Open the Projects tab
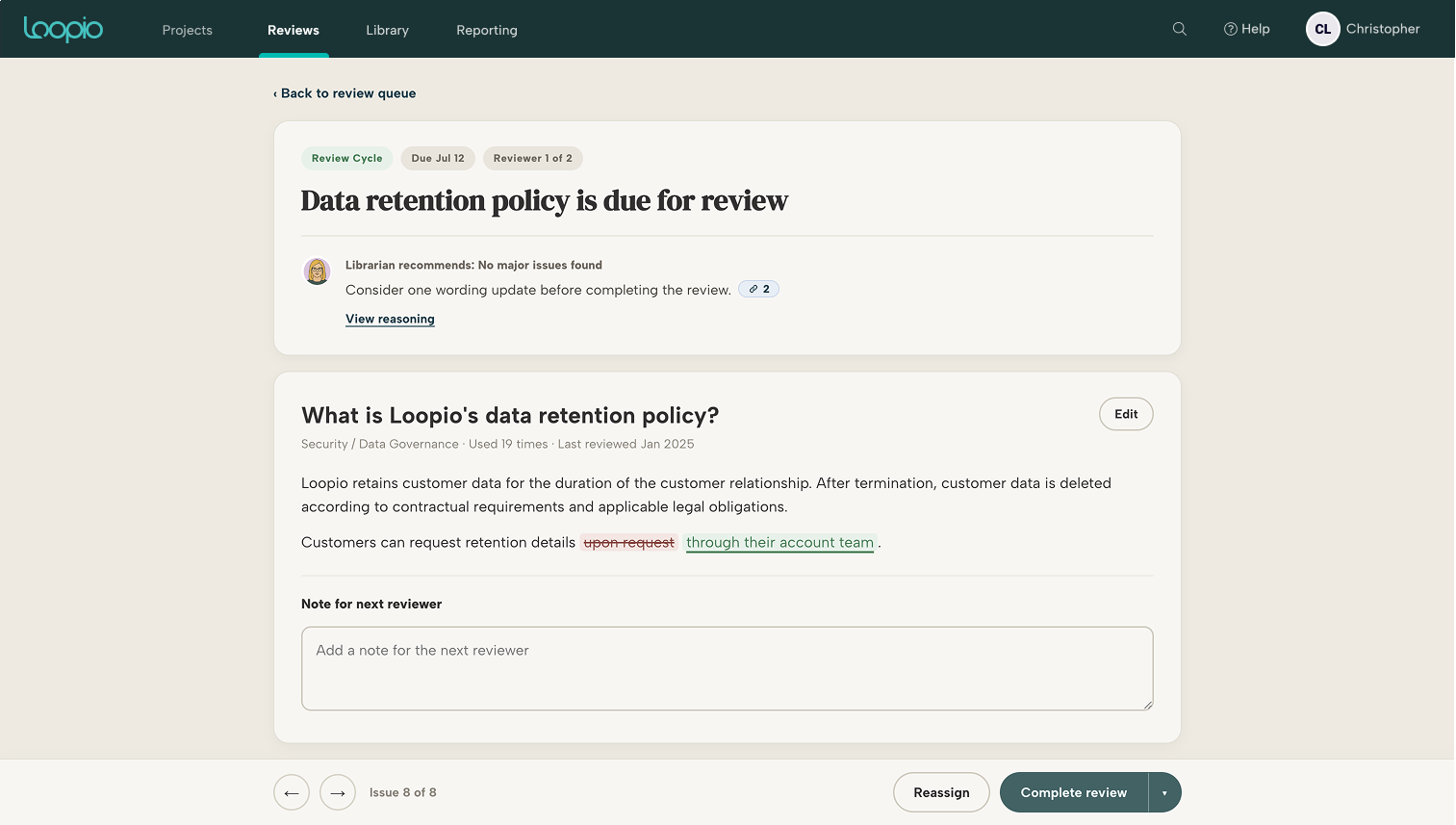This screenshot has height=825, width=1456. [187, 30]
